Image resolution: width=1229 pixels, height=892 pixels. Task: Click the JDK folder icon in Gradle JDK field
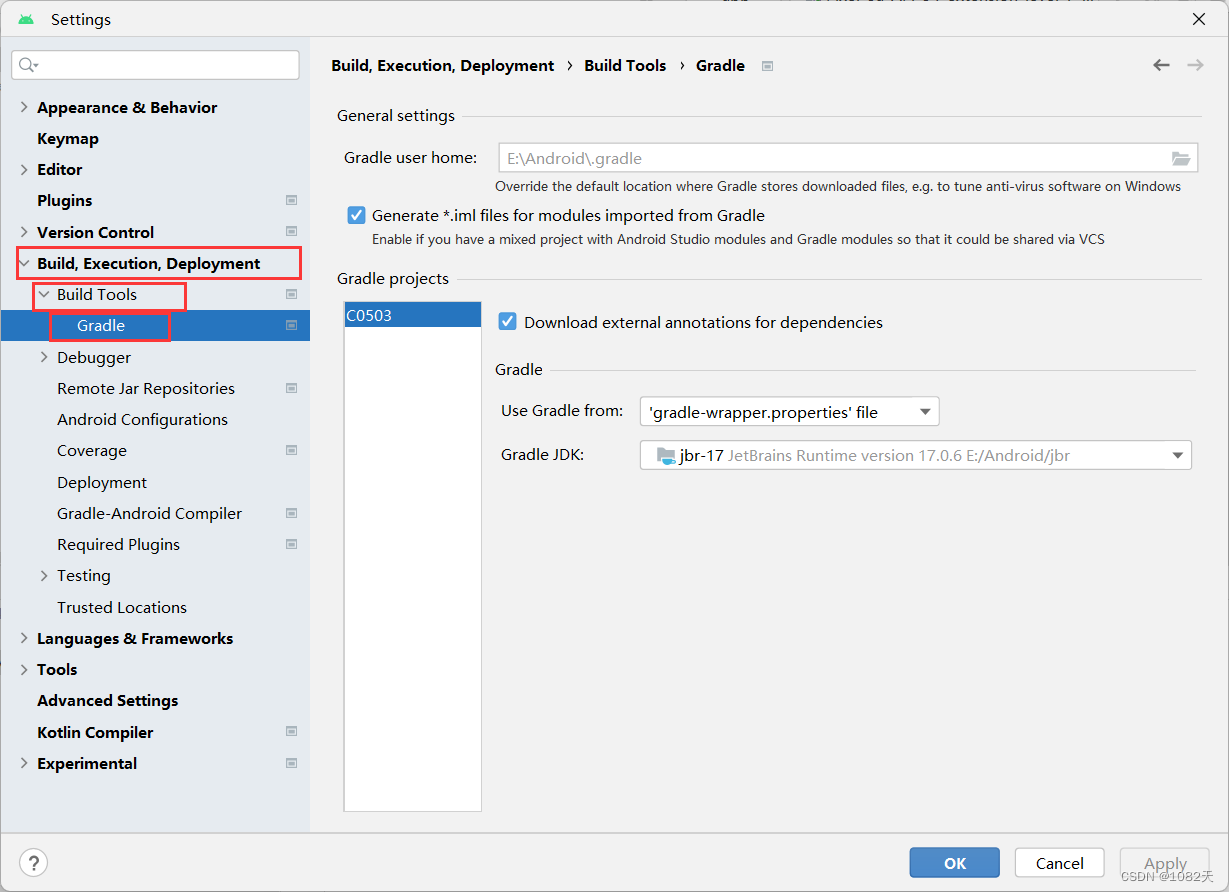click(666, 455)
